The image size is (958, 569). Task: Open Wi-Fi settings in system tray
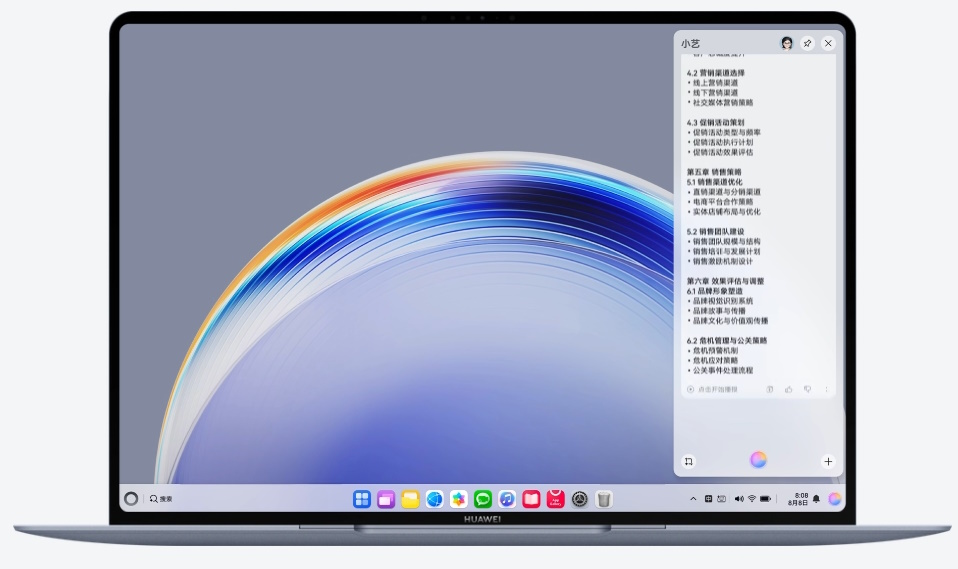(752, 499)
